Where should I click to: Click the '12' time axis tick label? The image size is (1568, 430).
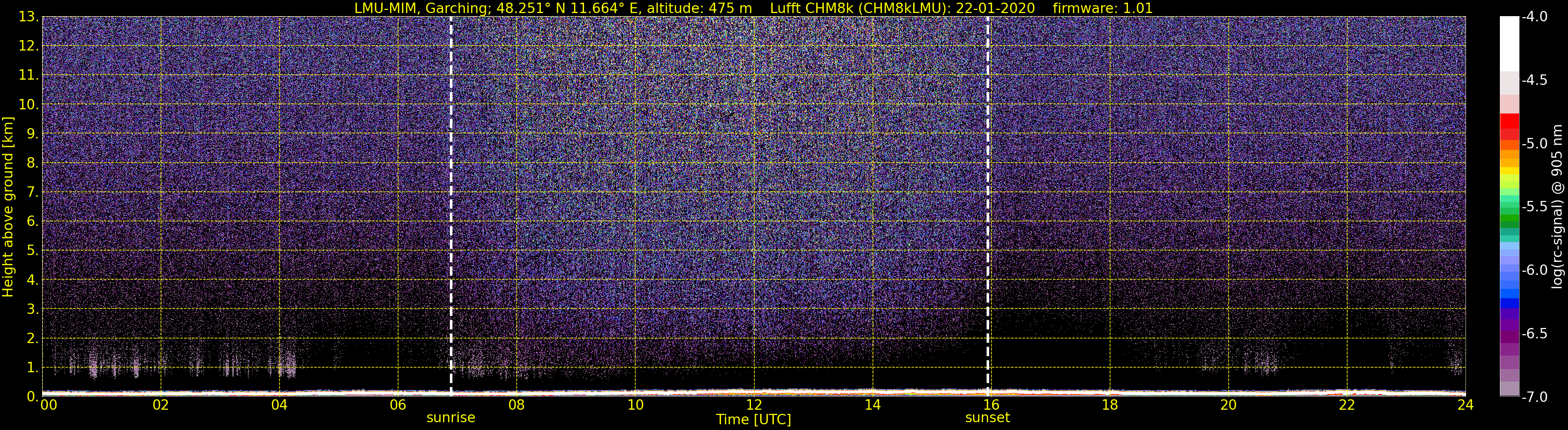[754, 405]
